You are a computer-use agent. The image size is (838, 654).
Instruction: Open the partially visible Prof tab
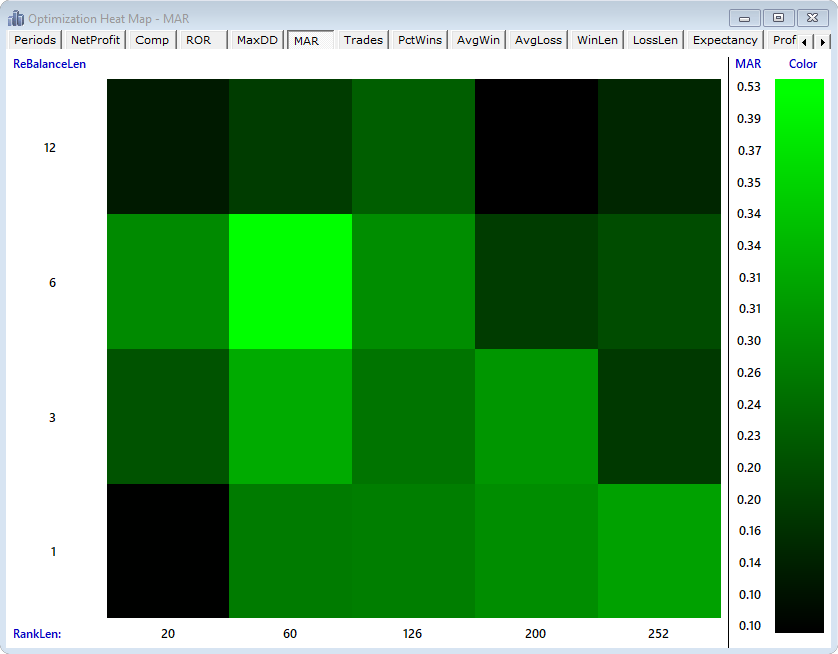point(783,40)
